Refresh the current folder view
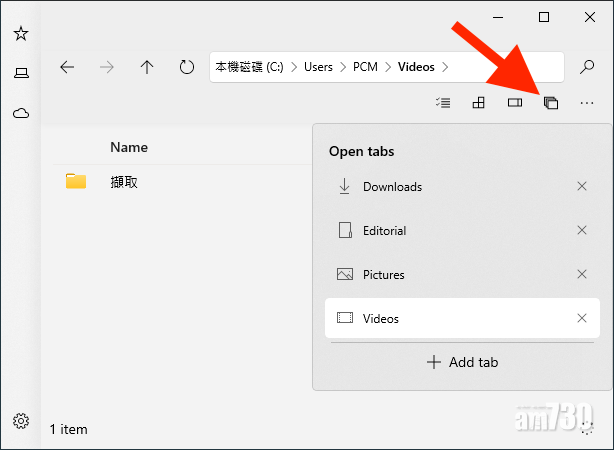Viewport: 614px width, 450px height. point(186,67)
